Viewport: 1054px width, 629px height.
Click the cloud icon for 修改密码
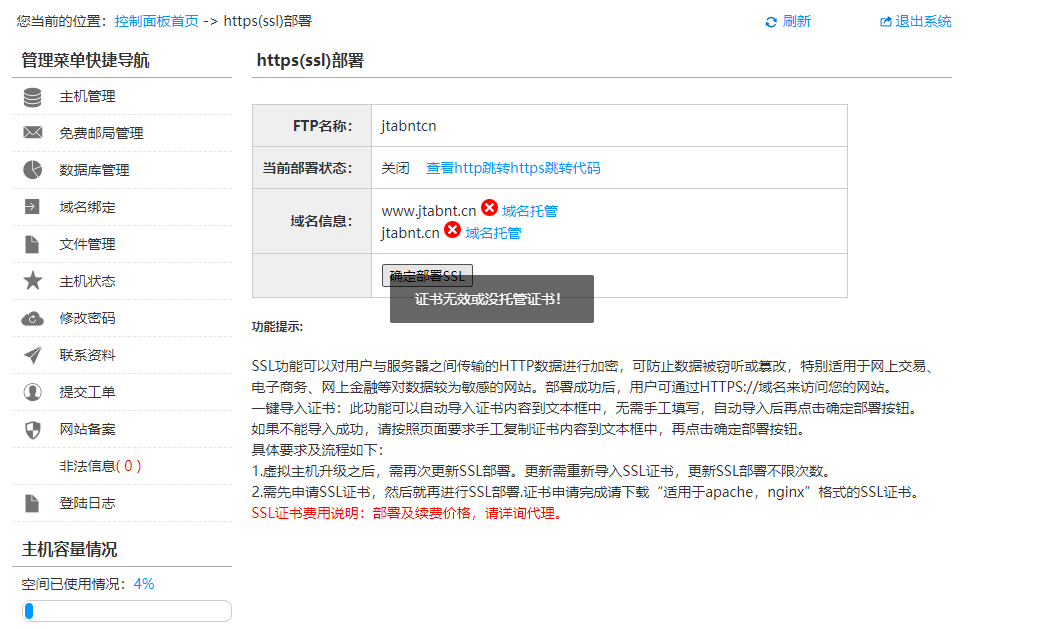(x=33, y=318)
